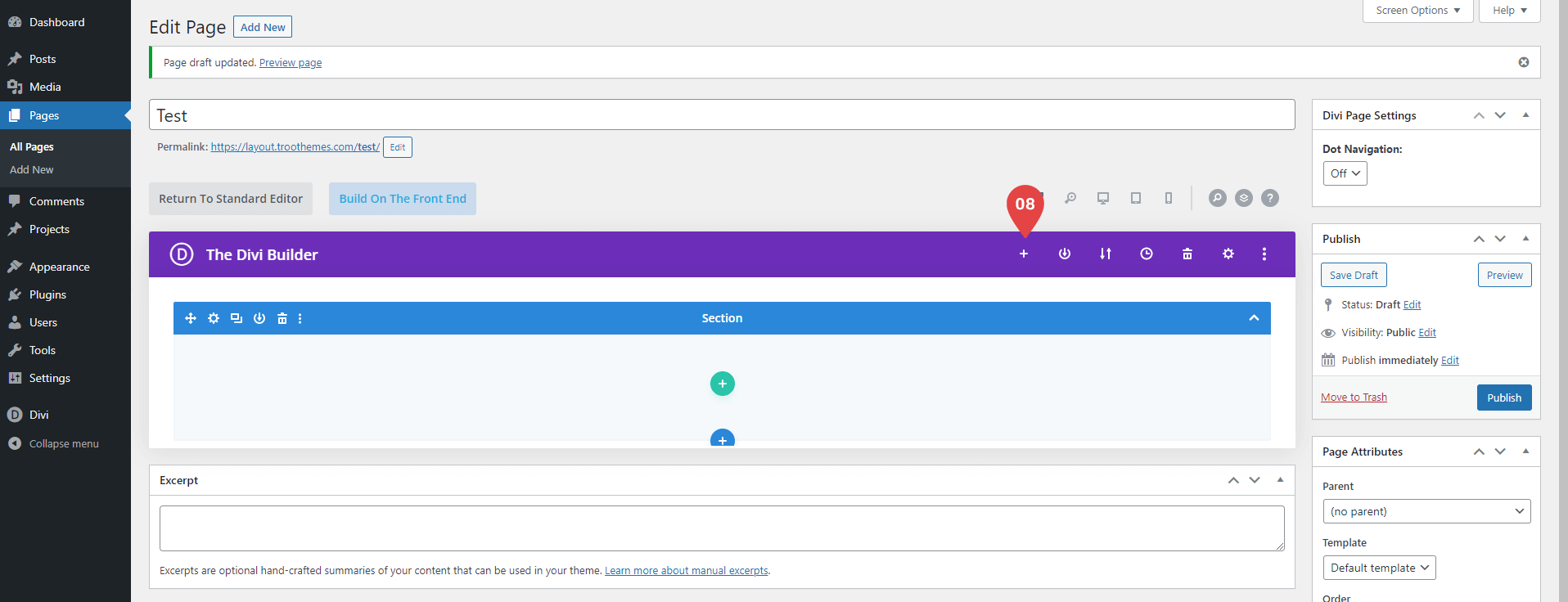1568x602 pixels.
Task: Open the round layers icon above the builder
Action: click(1244, 198)
